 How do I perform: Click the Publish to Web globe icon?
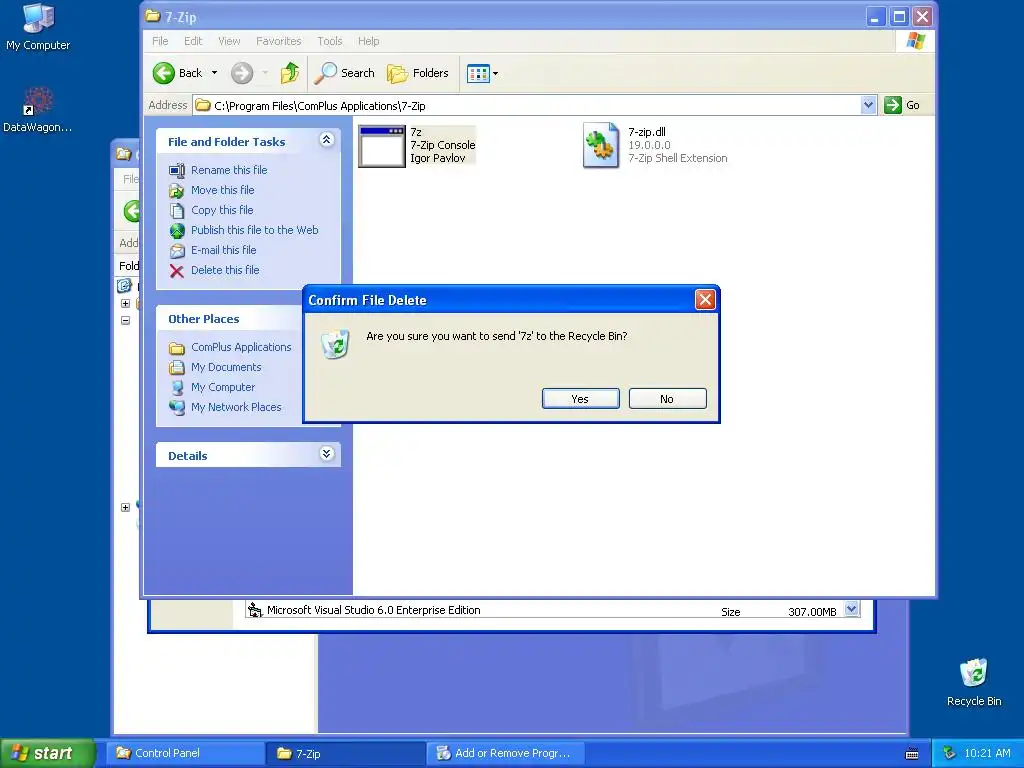(177, 231)
